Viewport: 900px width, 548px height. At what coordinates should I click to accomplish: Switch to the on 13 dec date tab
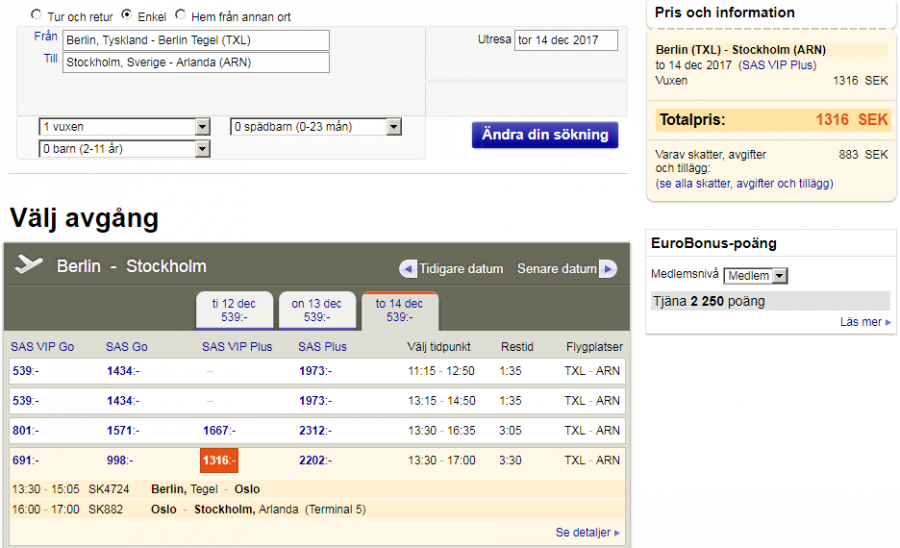coord(316,310)
